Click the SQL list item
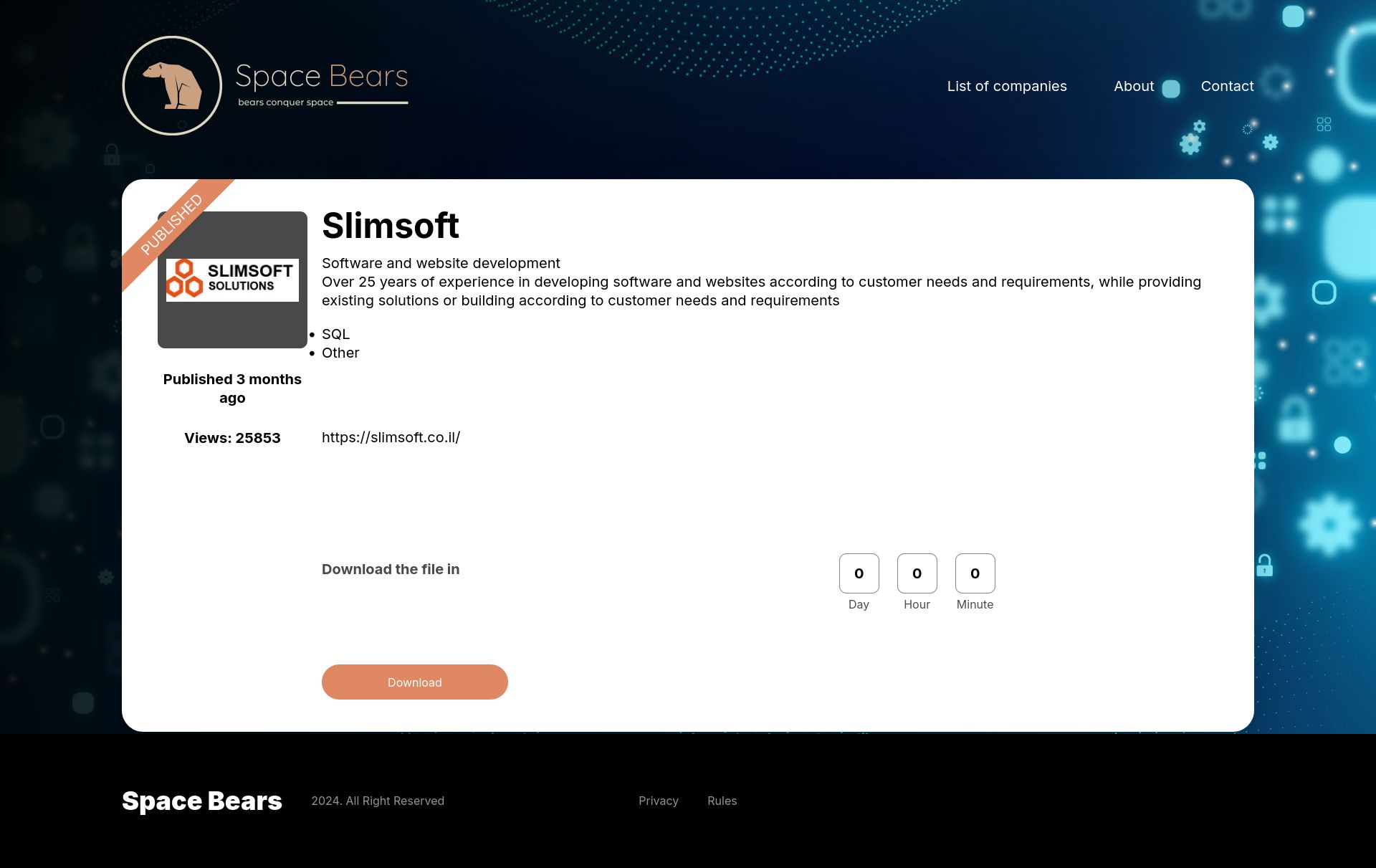The image size is (1376, 868). point(335,334)
